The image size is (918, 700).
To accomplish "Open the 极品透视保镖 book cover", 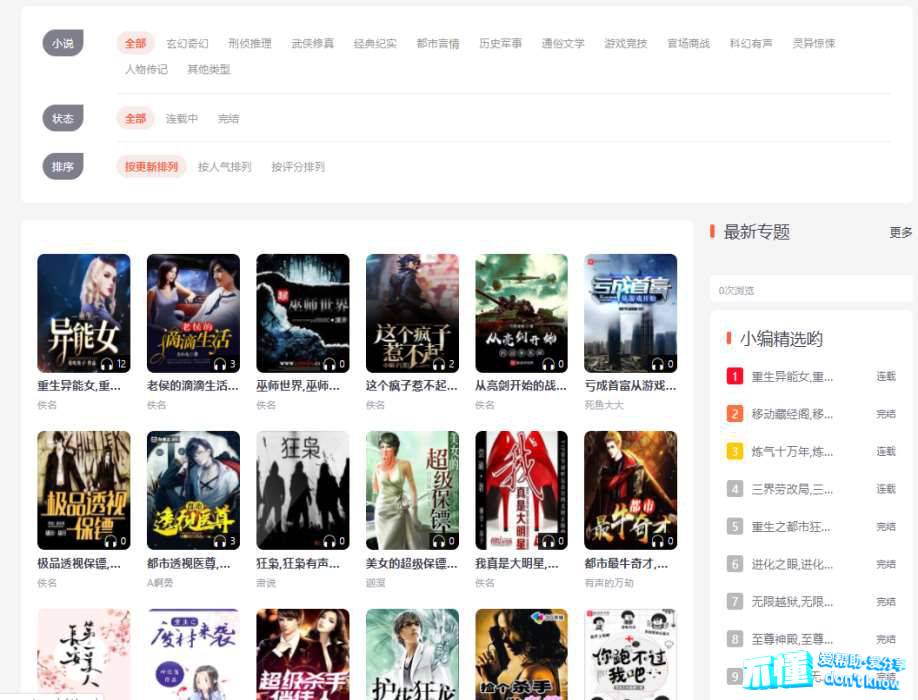I will pos(84,490).
